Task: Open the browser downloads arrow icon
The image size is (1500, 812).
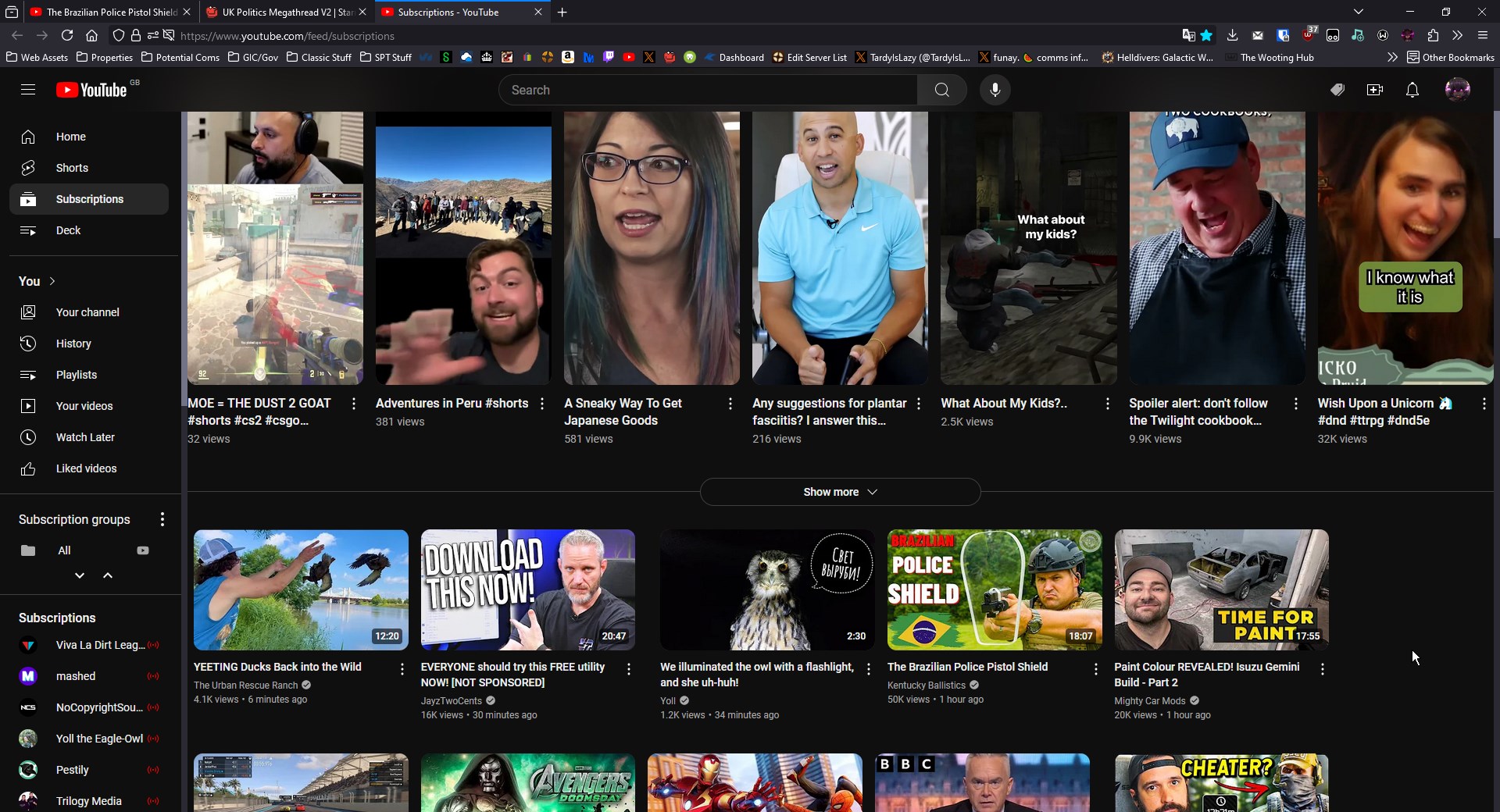Action: pos(1232,35)
